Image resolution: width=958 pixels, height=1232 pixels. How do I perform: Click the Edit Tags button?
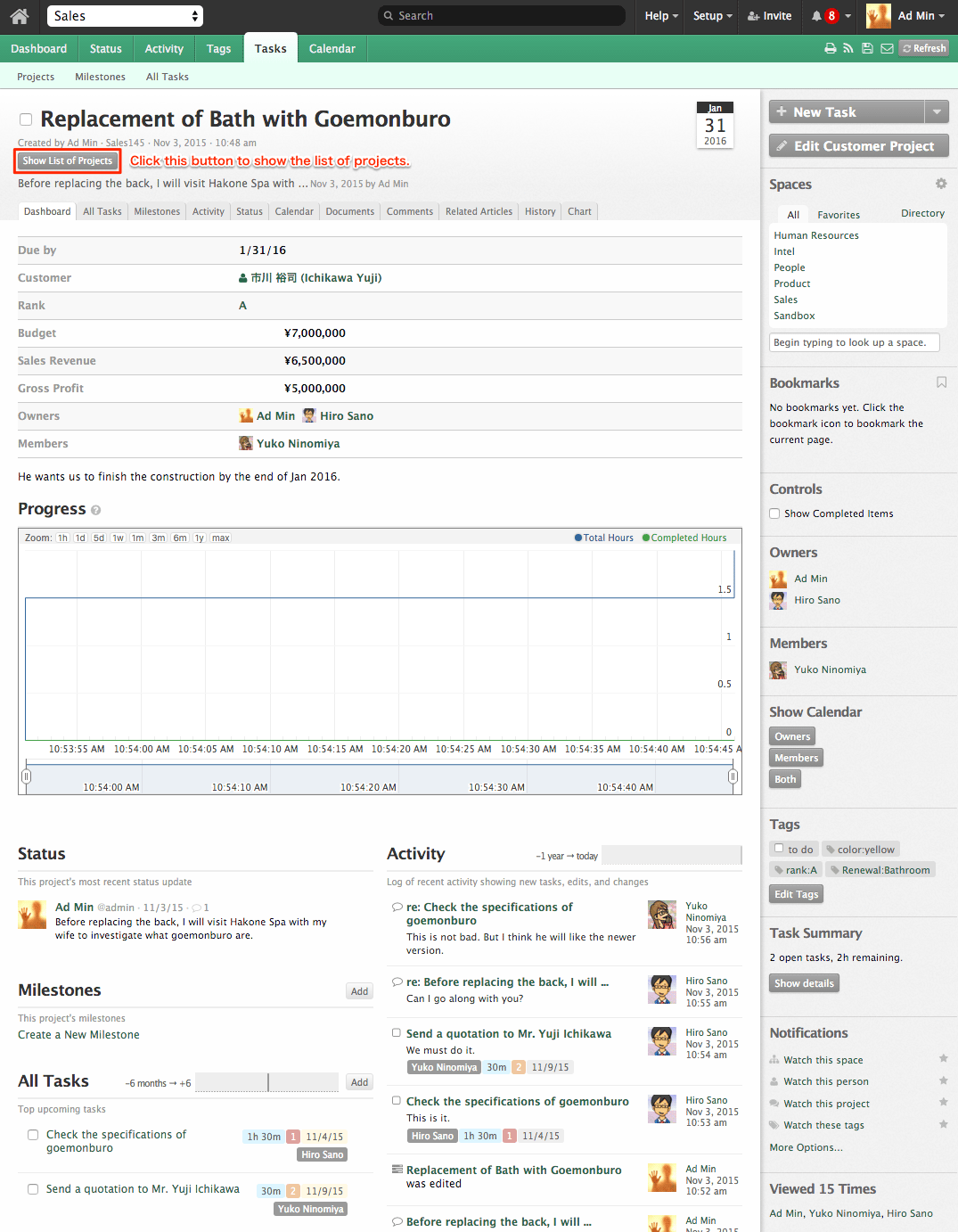click(x=797, y=894)
